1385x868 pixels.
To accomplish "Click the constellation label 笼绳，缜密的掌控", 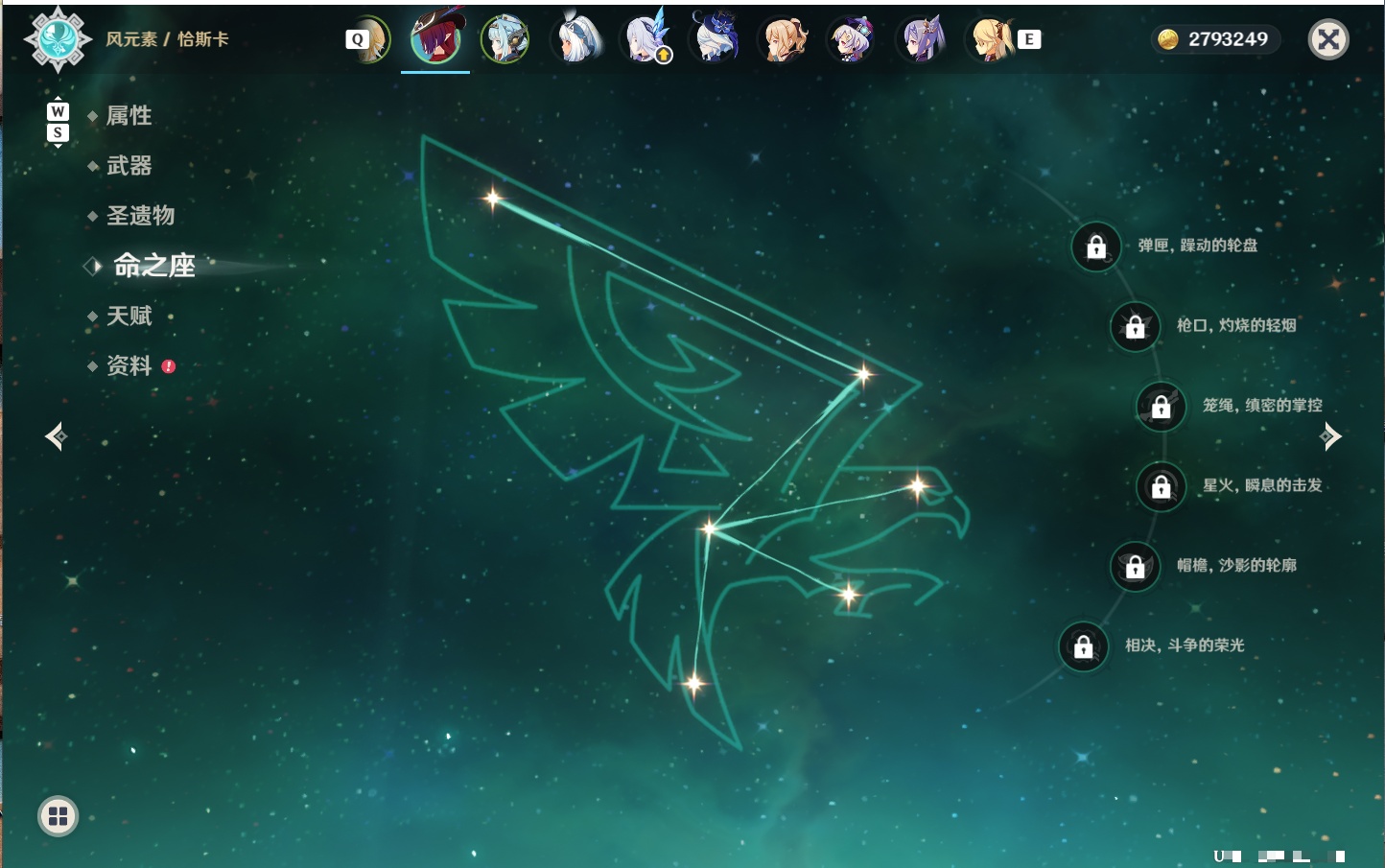I will [1262, 406].
